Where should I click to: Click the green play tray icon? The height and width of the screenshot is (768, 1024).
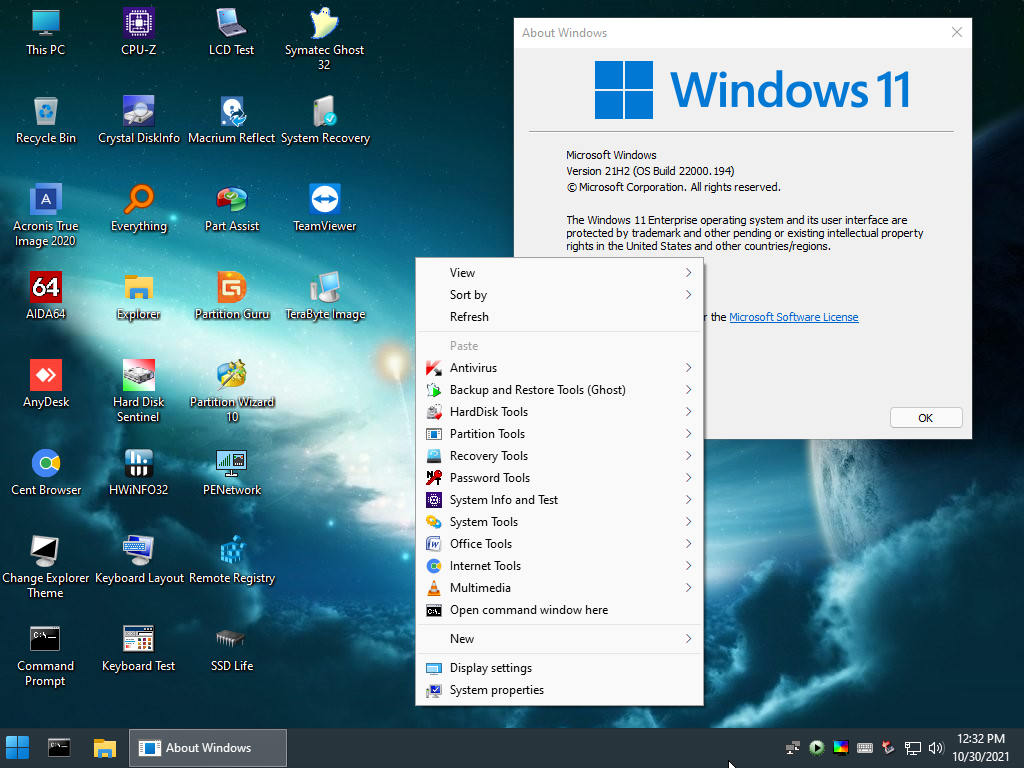(x=816, y=748)
